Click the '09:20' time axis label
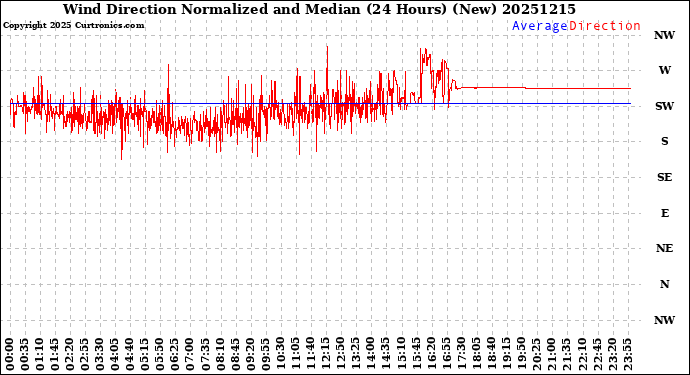Screen dimensions: 690x375 (x=250, y=355)
